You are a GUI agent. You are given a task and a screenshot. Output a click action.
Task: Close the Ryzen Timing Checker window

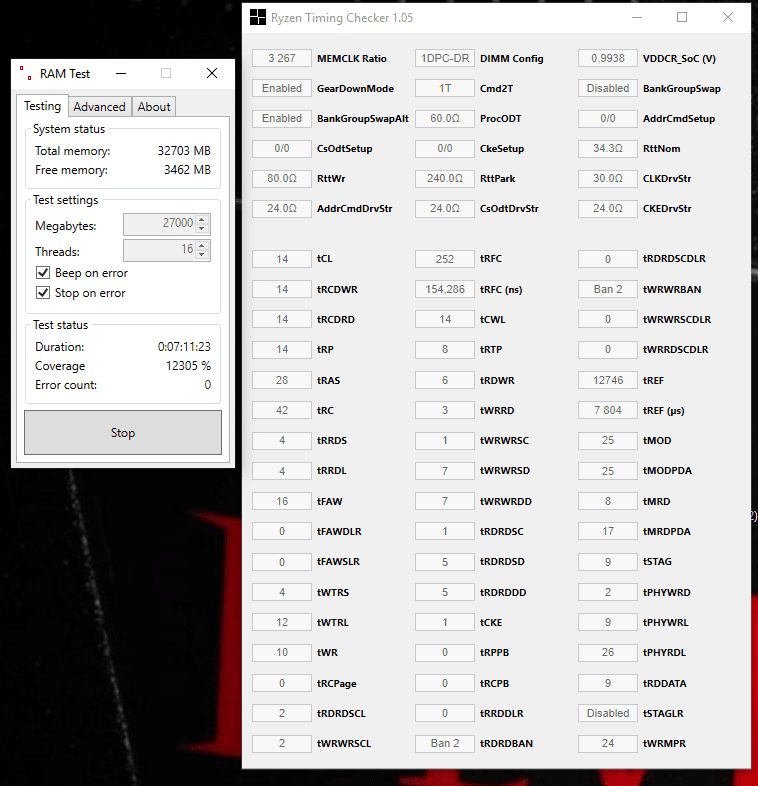tap(728, 18)
